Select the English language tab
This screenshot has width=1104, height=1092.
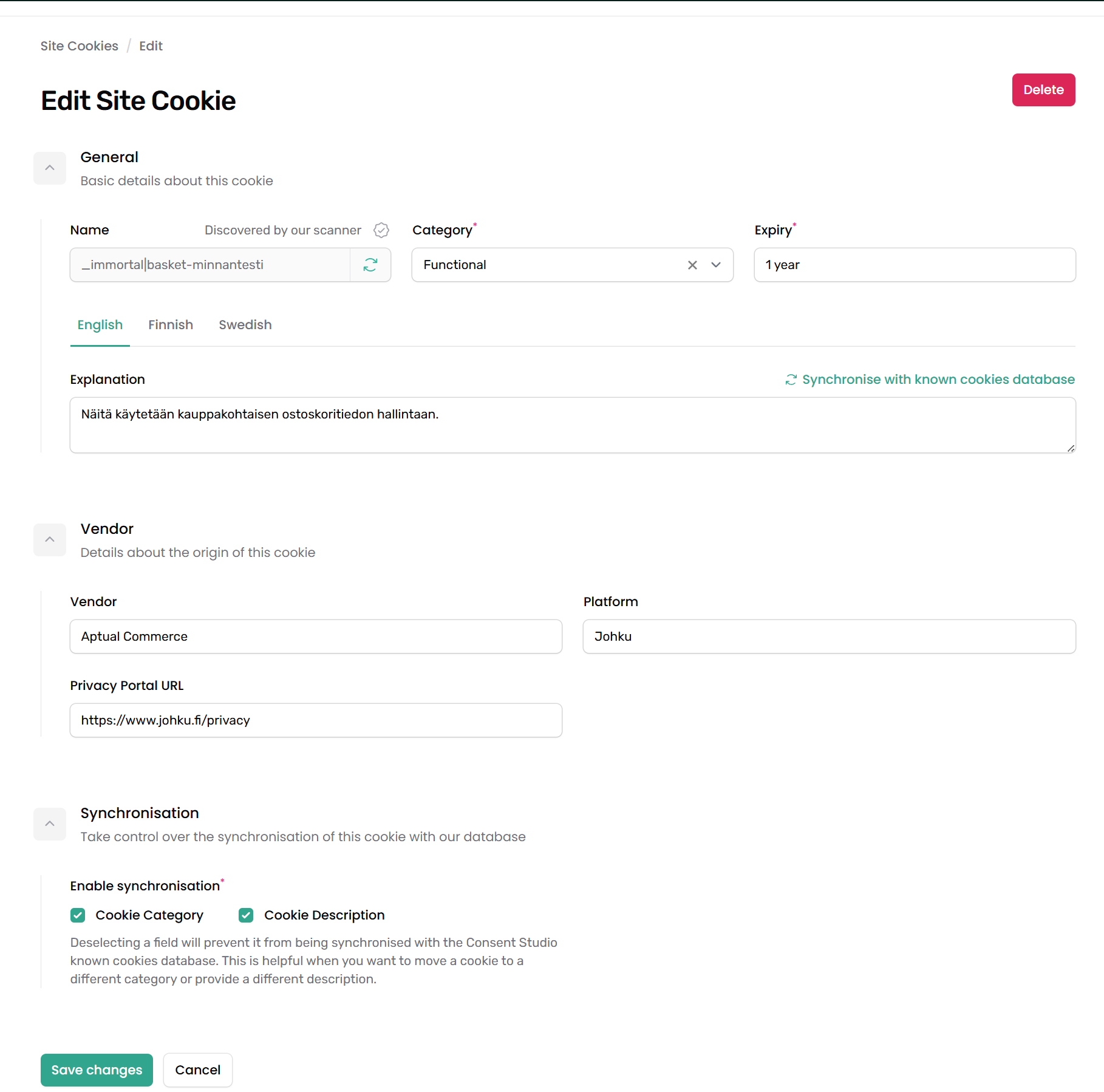100,325
